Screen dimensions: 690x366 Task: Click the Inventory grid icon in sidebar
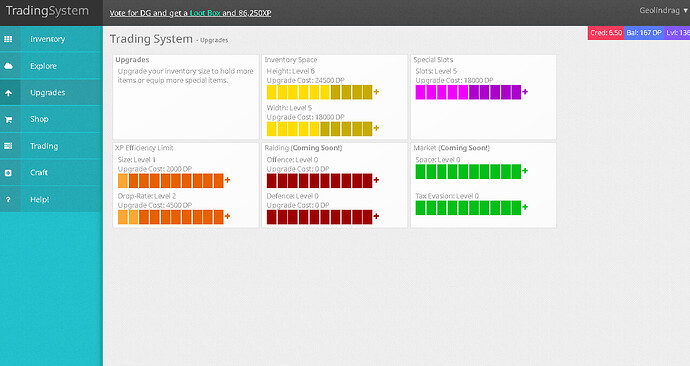click(x=8, y=39)
